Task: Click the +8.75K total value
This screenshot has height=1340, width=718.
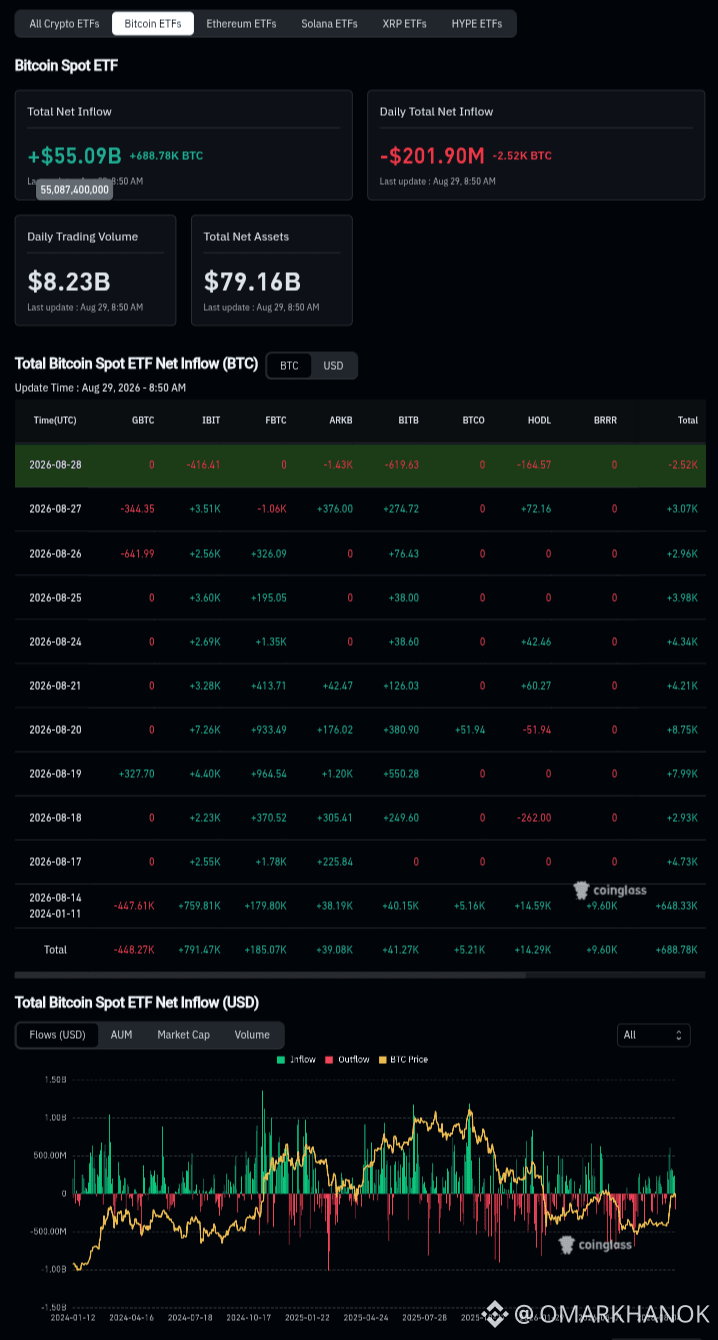Action: pos(682,729)
